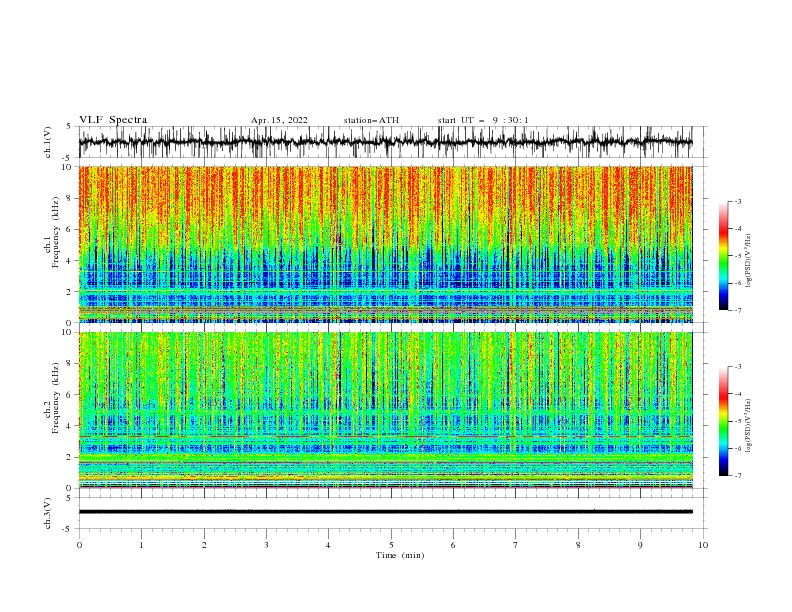Screen dimensions: 792x612
Task: Click the "Time (min)" axis label
Action: point(400,555)
